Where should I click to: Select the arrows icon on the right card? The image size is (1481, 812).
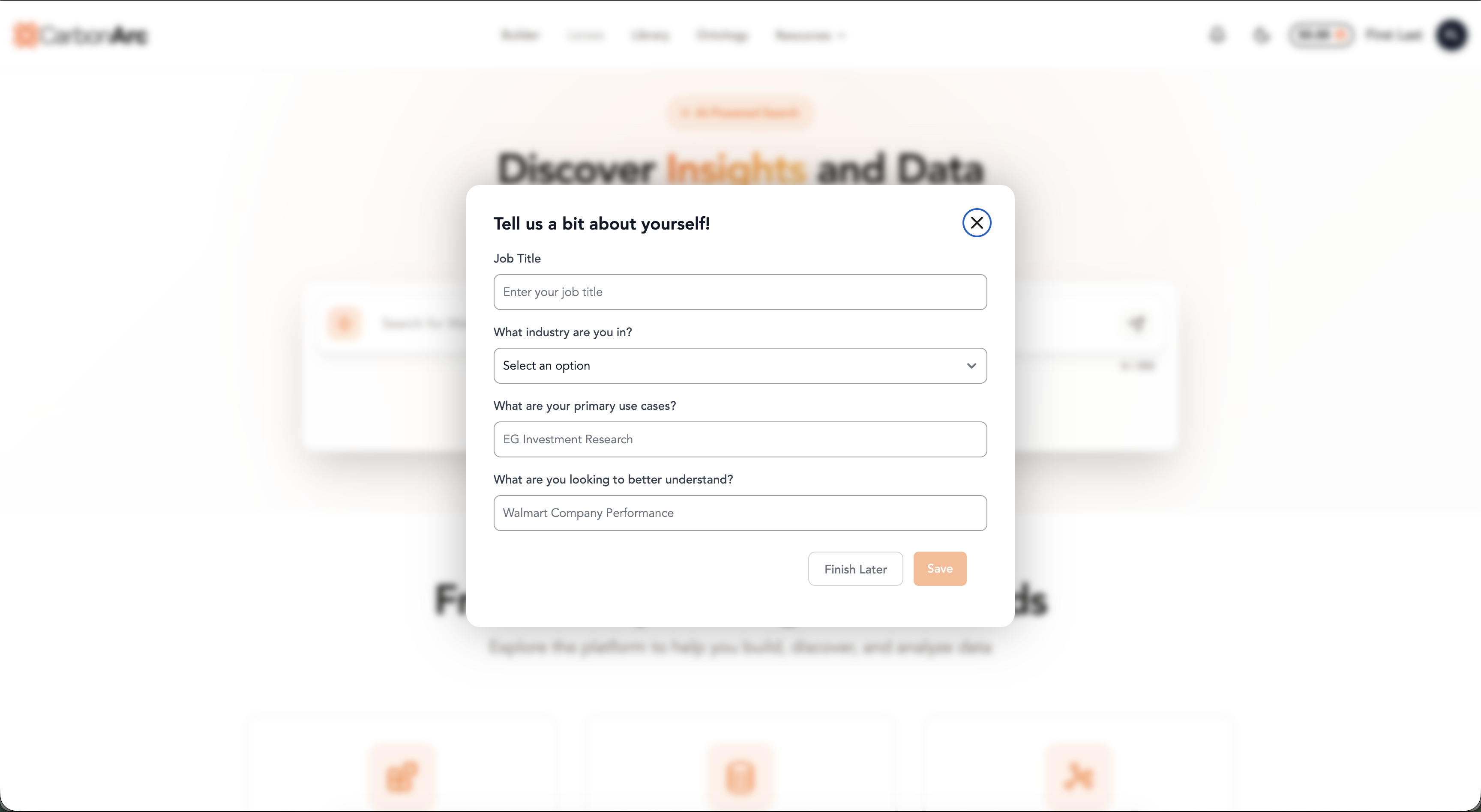coord(1079,776)
